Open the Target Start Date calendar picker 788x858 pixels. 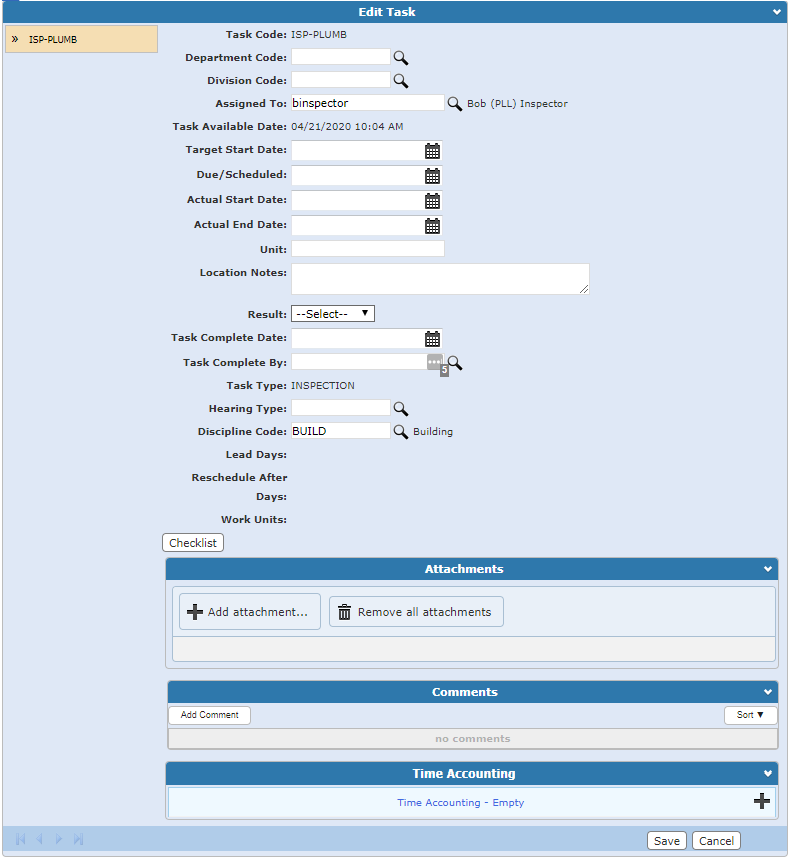(432, 151)
